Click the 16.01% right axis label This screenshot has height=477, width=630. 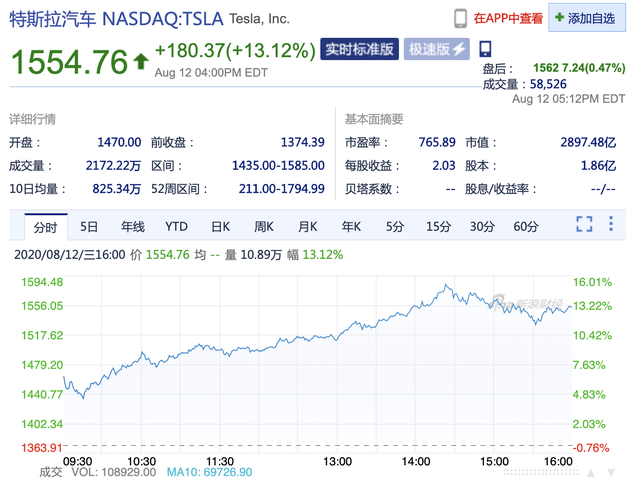click(592, 282)
